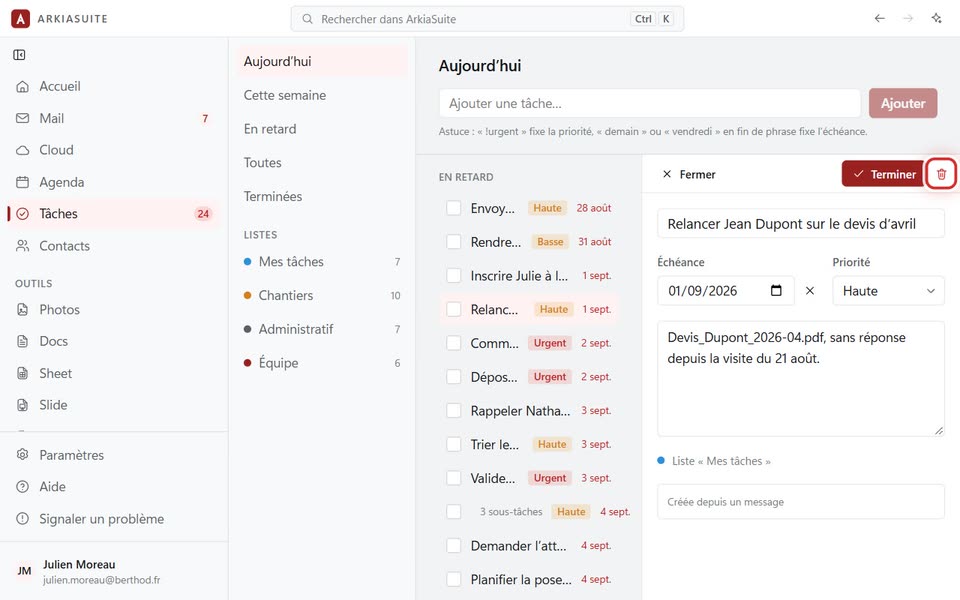Open the Chantiers list with orange dot
The height and width of the screenshot is (600, 960).
321,296
